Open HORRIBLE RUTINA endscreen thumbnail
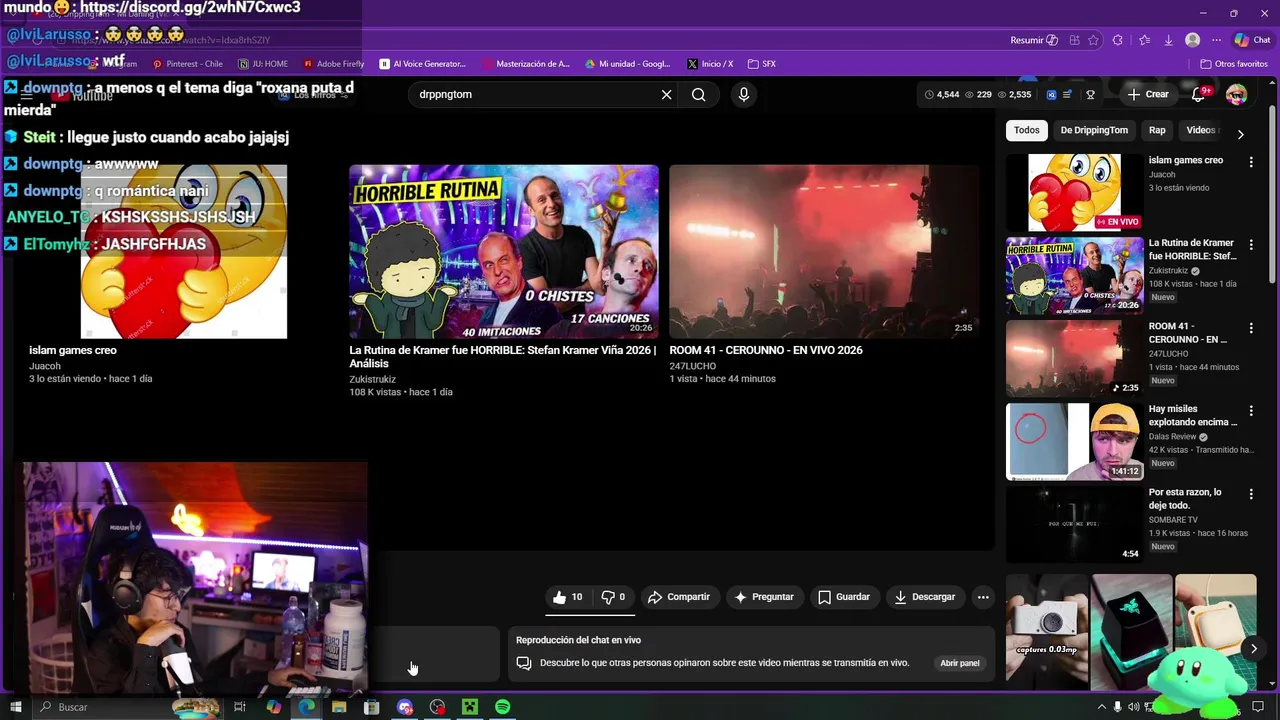 pyautogui.click(x=504, y=252)
